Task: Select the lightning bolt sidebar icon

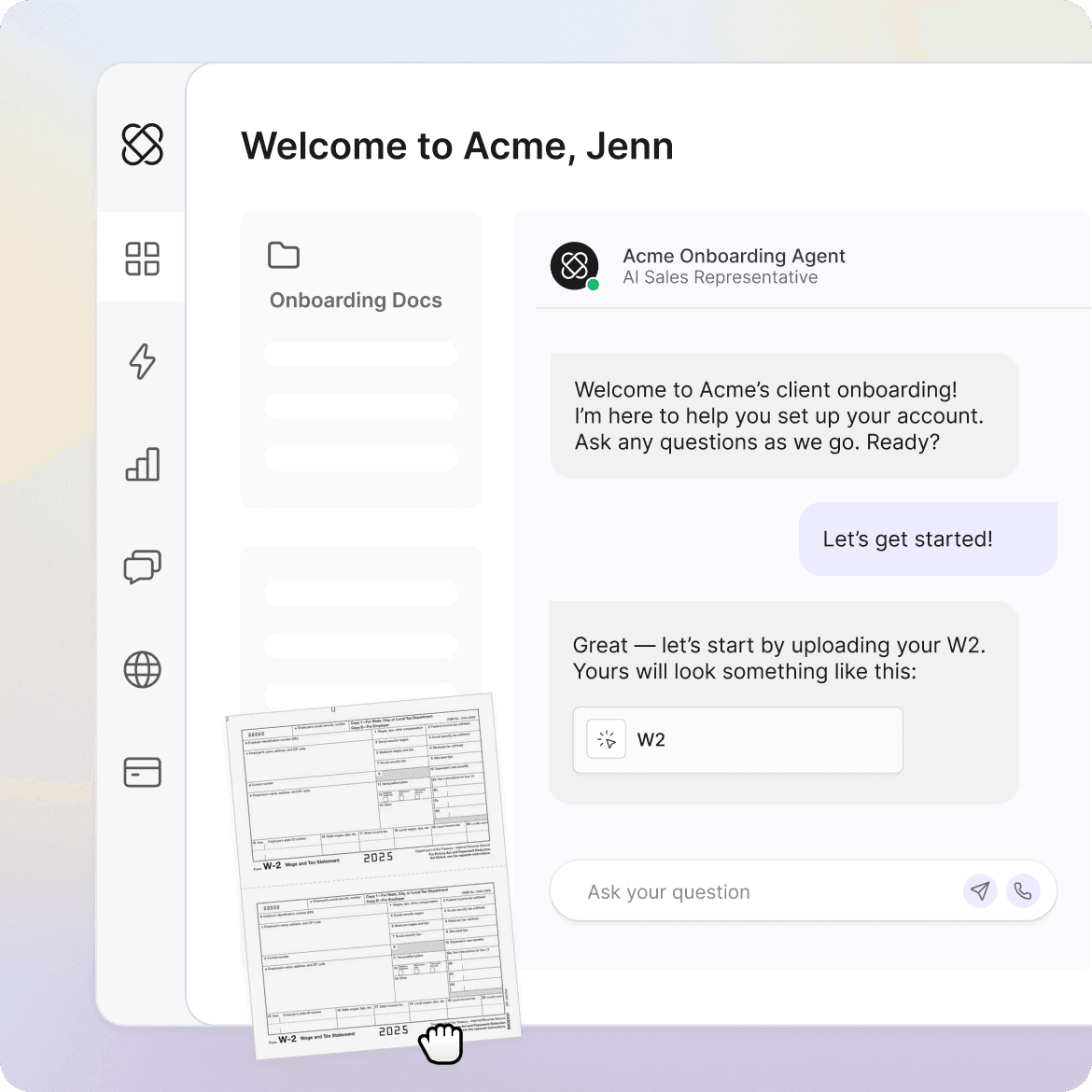Action: [142, 361]
